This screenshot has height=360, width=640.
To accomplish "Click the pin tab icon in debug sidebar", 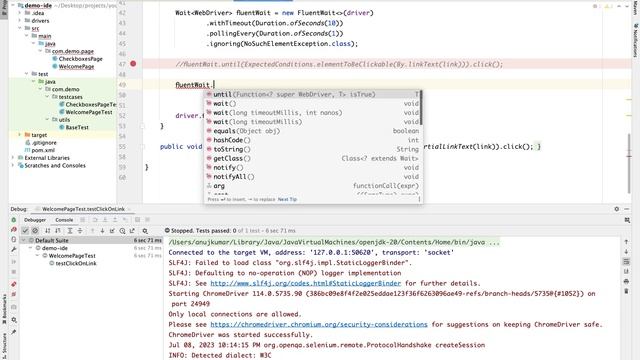I will click(13, 332).
